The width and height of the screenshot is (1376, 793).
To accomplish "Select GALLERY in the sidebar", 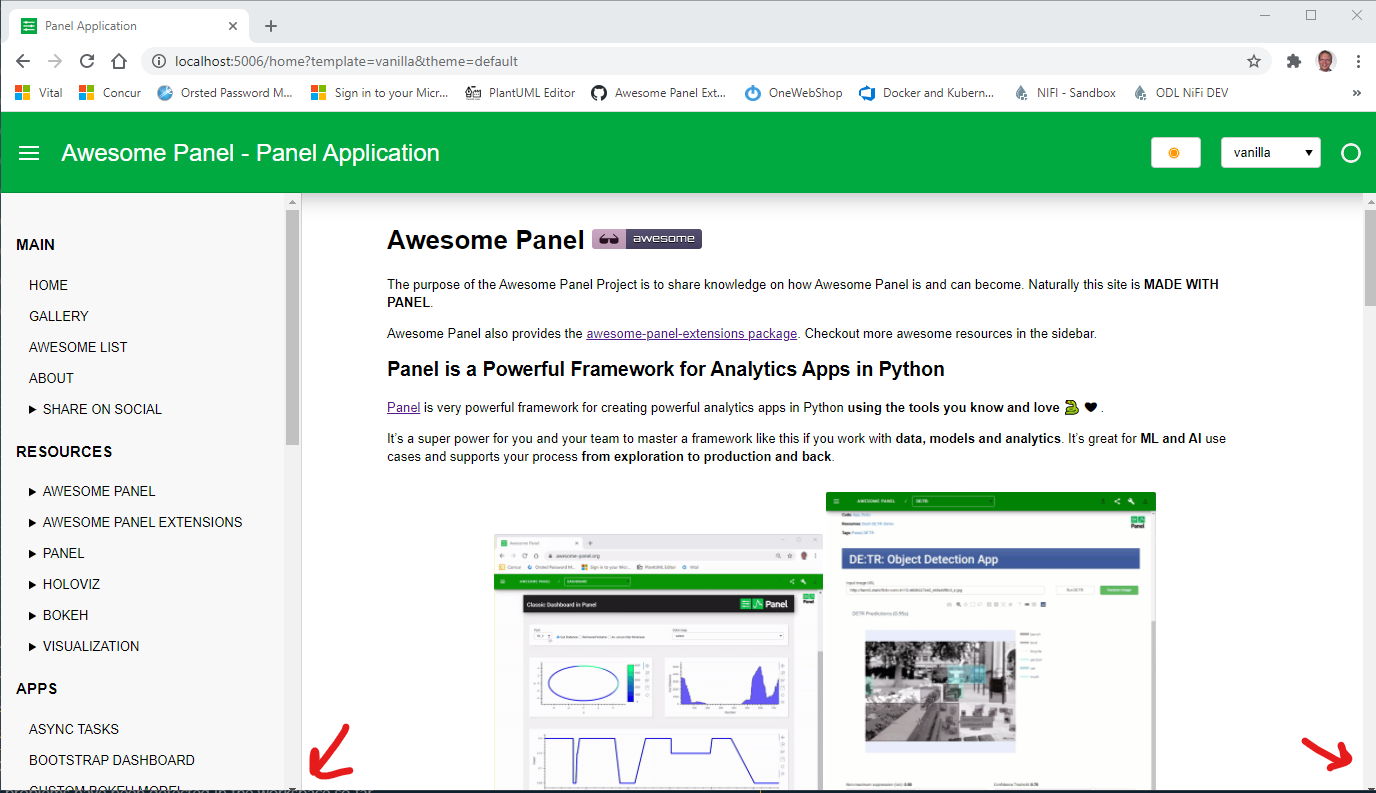I will coord(58,316).
